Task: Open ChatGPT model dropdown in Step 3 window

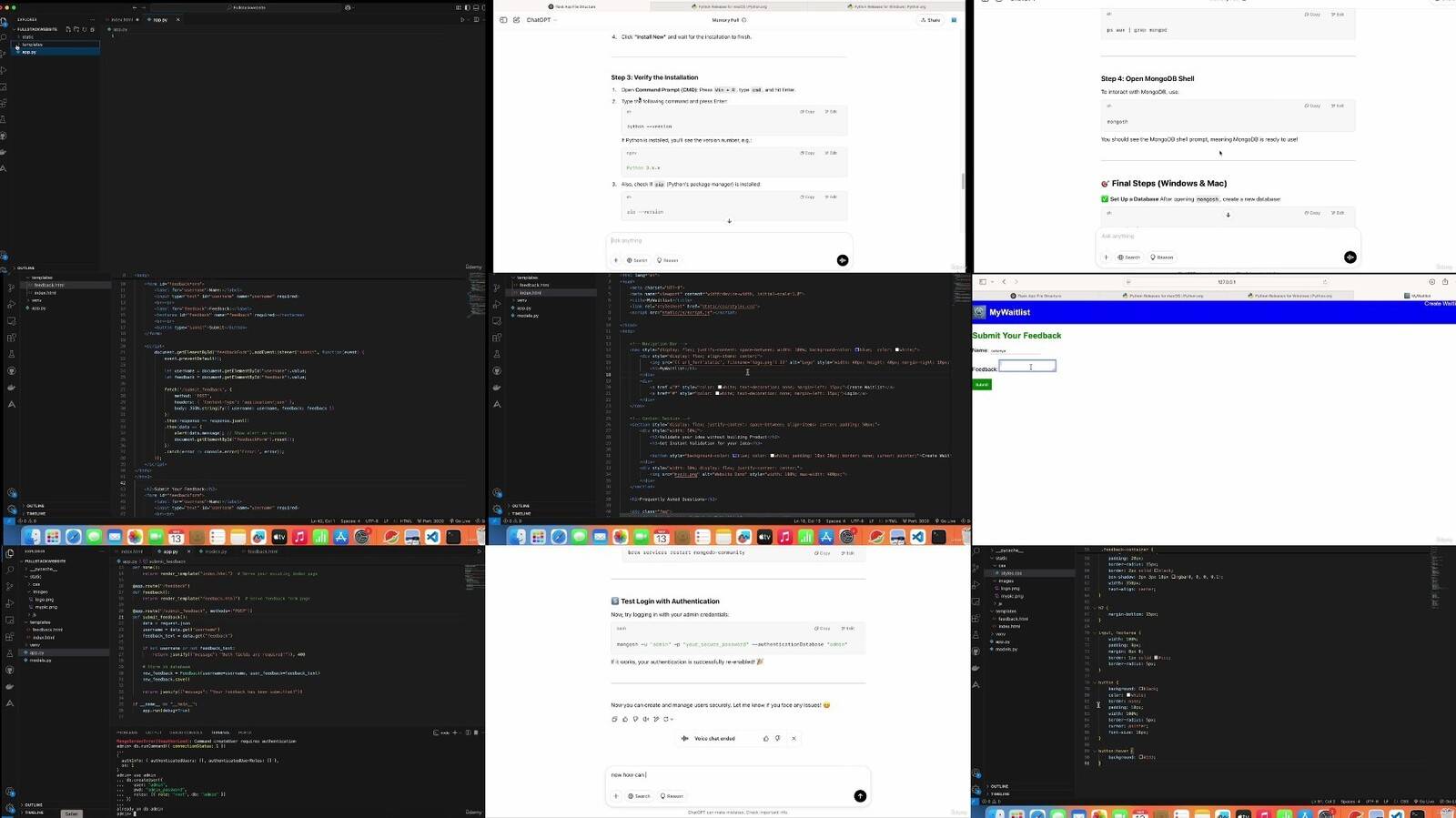Action: [541, 20]
